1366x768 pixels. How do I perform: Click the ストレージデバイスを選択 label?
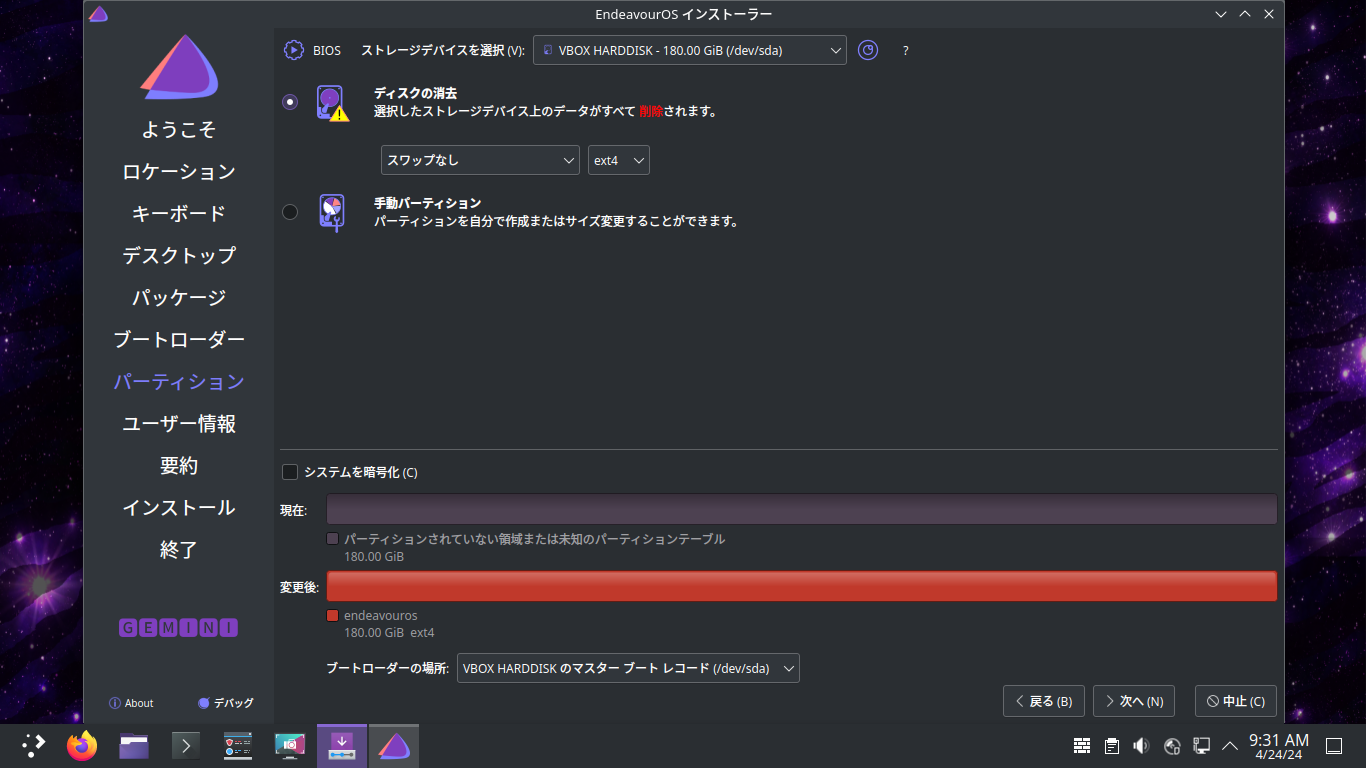443,51
